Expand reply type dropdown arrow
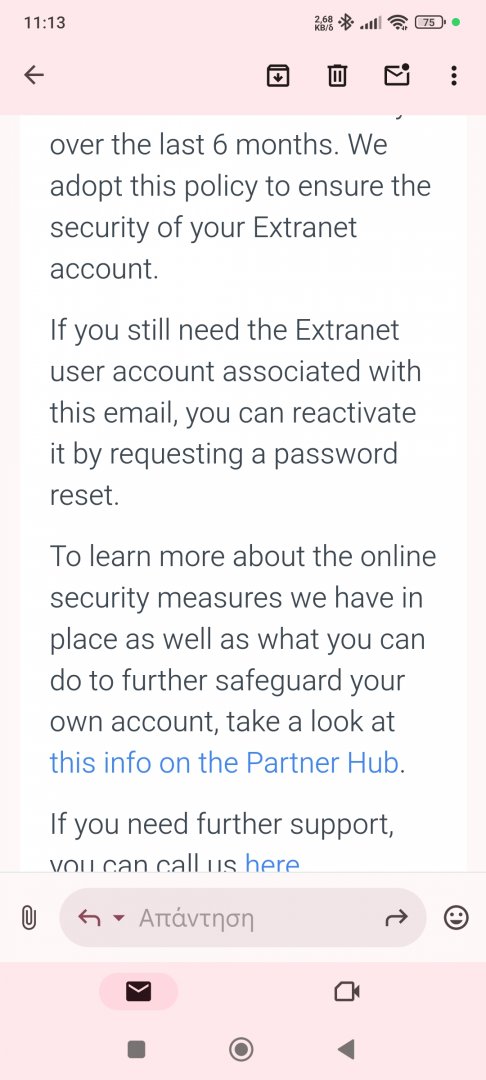This screenshot has width=486, height=1080. pos(118,918)
